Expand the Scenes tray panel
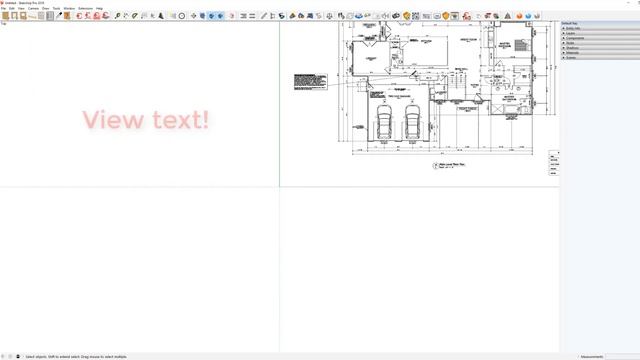 (x=600, y=58)
